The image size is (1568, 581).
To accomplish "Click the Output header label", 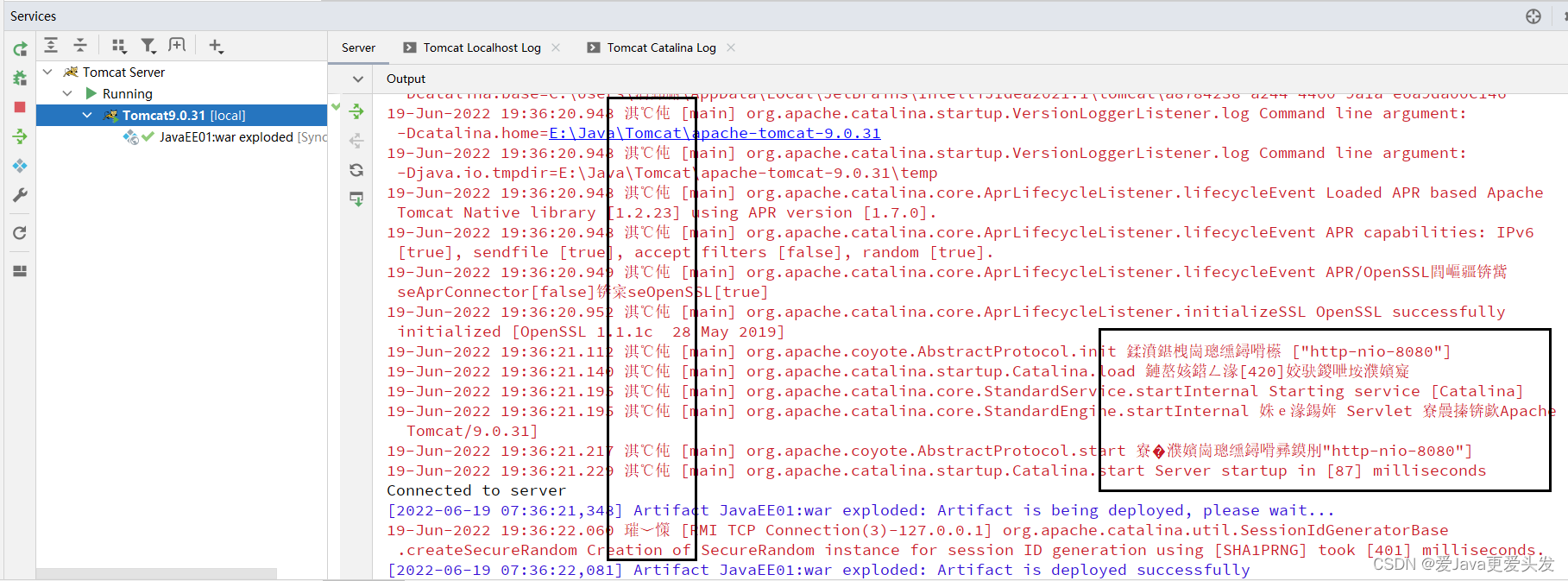I will point(406,79).
